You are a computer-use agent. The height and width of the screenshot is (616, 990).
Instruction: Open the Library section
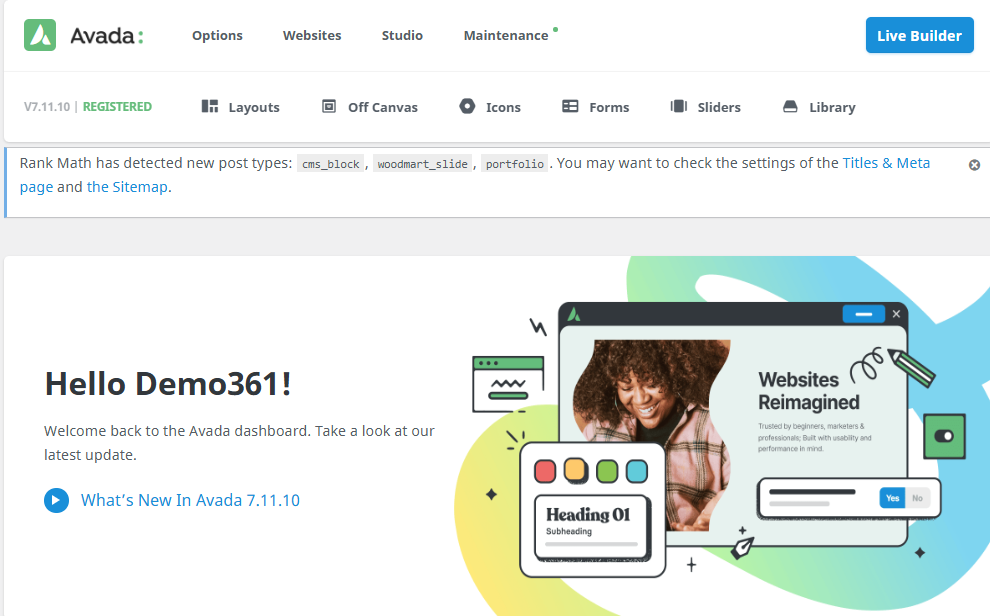coord(832,107)
